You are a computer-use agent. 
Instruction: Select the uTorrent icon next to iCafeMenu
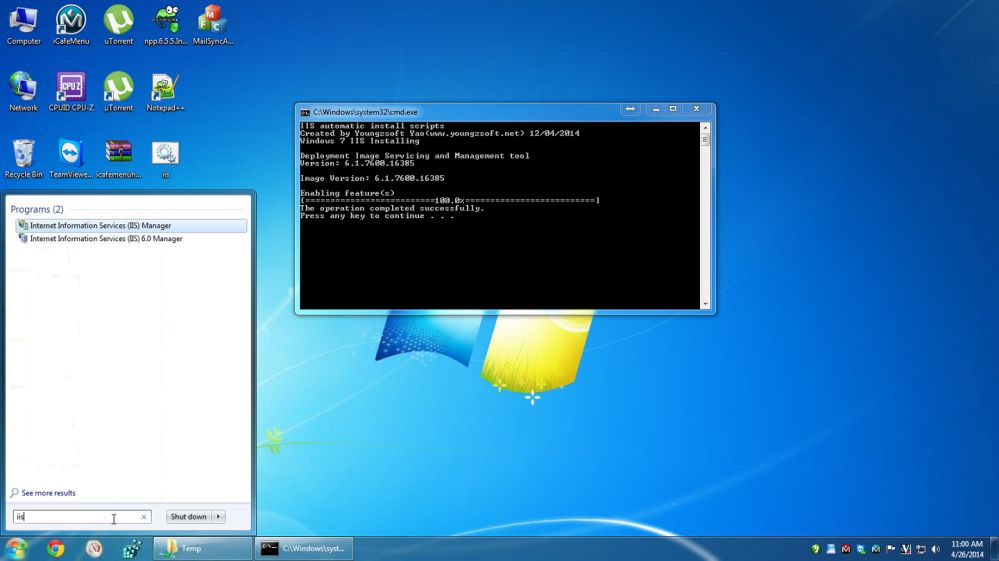tap(119, 25)
